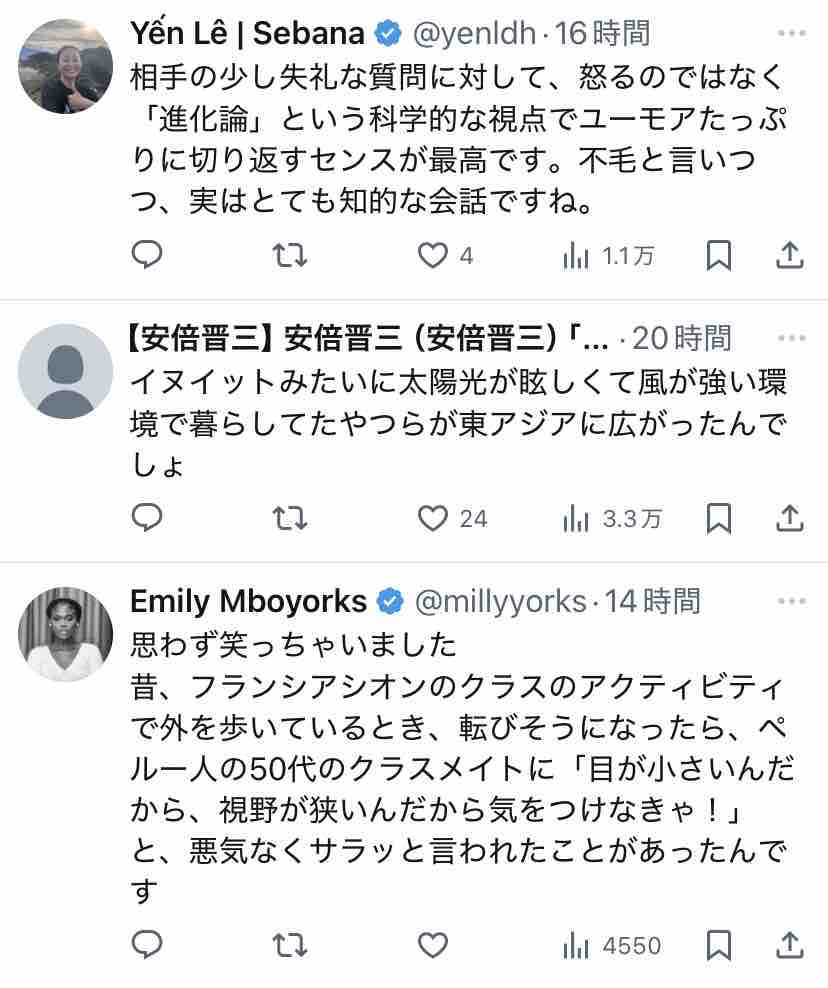
Task: Open more options for Emily Mboyorks' tweet
Action: pos(791,601)
